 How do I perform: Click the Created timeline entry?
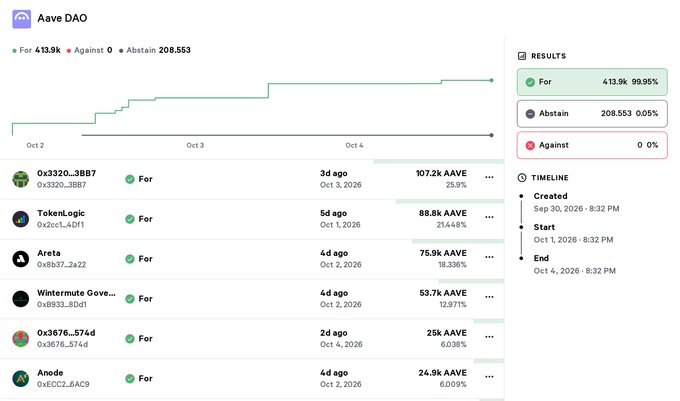click(x=576, y=202)
